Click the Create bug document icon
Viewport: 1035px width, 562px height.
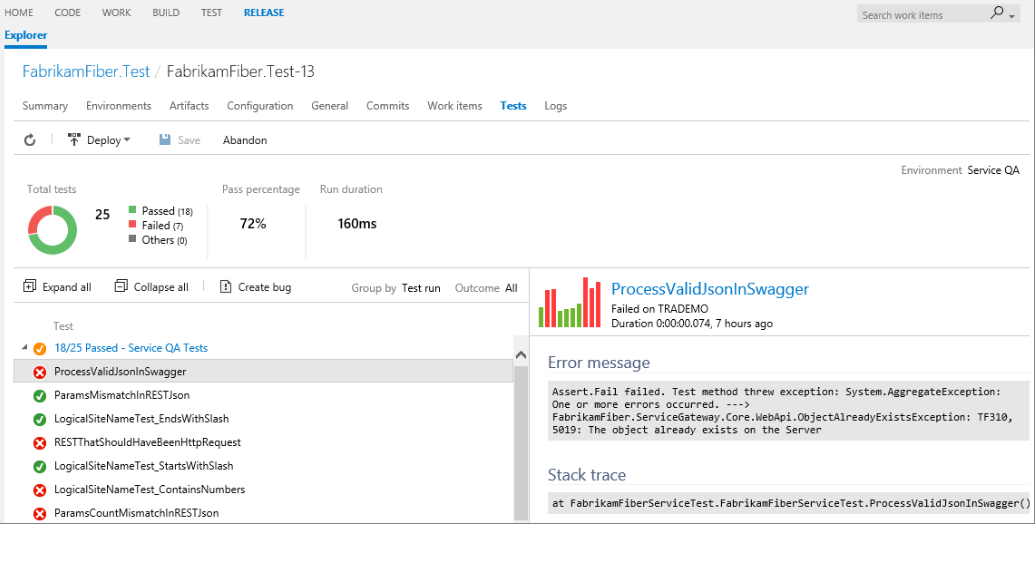(225, 286)
